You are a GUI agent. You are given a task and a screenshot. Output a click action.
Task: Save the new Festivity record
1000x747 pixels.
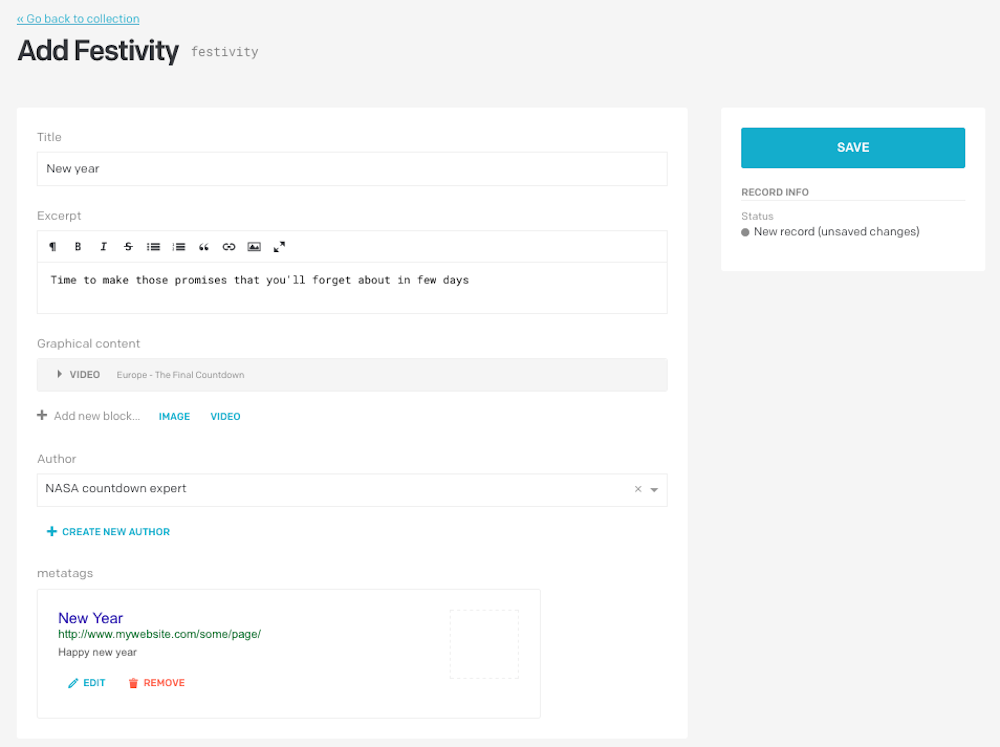pos(853,148)
